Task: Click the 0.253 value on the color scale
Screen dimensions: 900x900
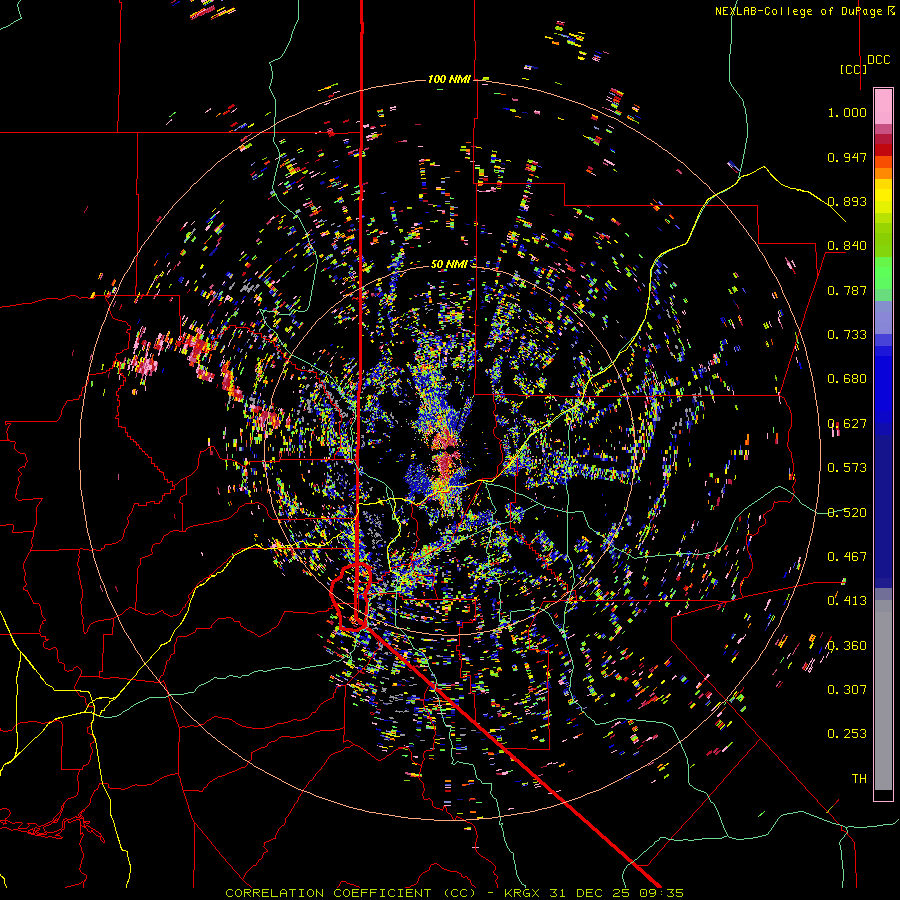Action: coord(847,734)
